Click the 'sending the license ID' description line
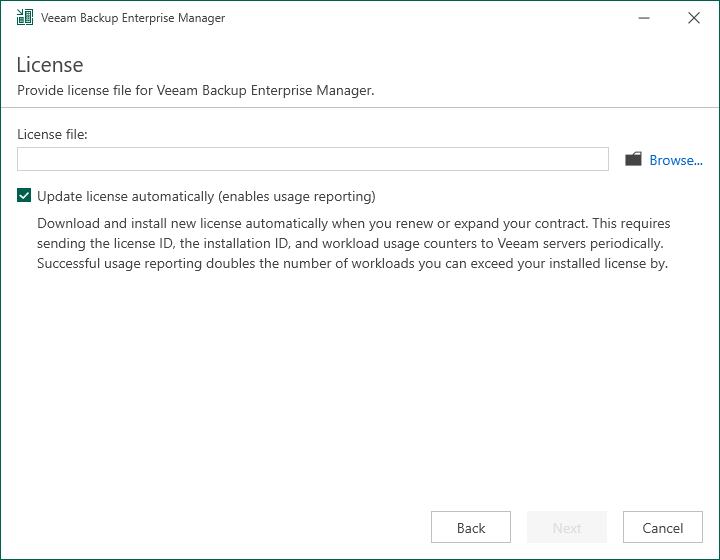The image size is (720, 560). pos(350,243)
